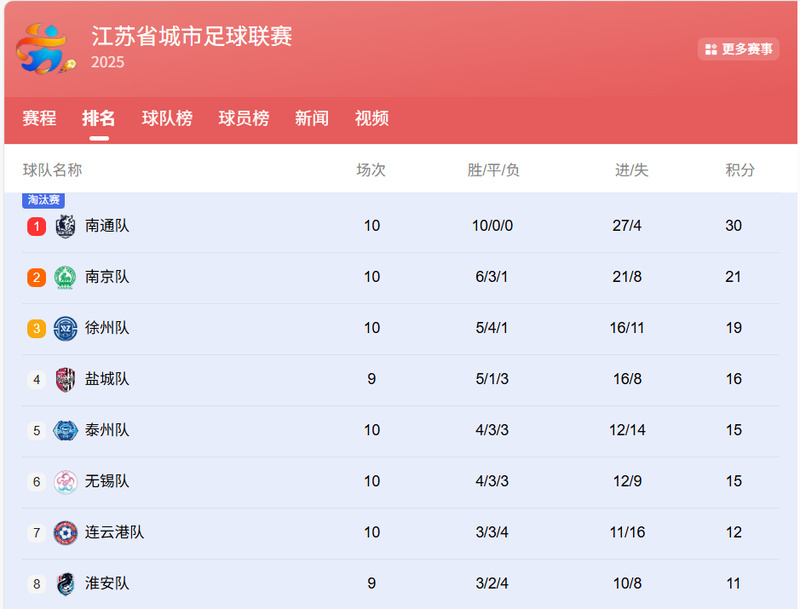
Task: Click 无锡队 goals 12/9
Action: pos(628,480)
